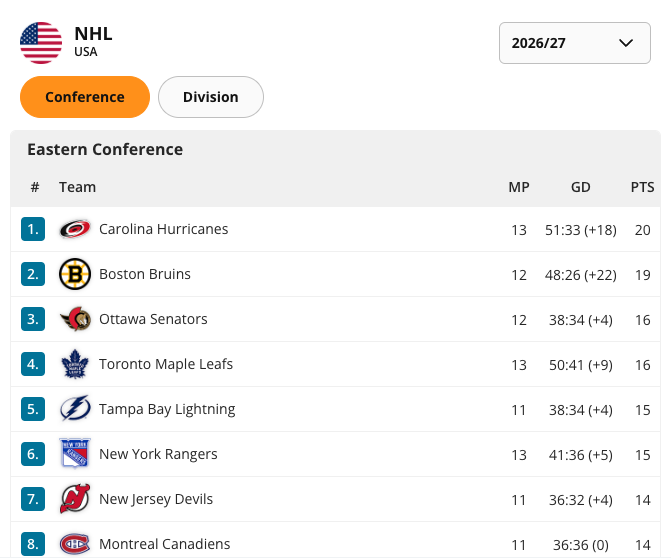Viewport: 671px width, 558px height.
Task: Click rank badge 5. for Tampa Bay
Action: [33, 409]
